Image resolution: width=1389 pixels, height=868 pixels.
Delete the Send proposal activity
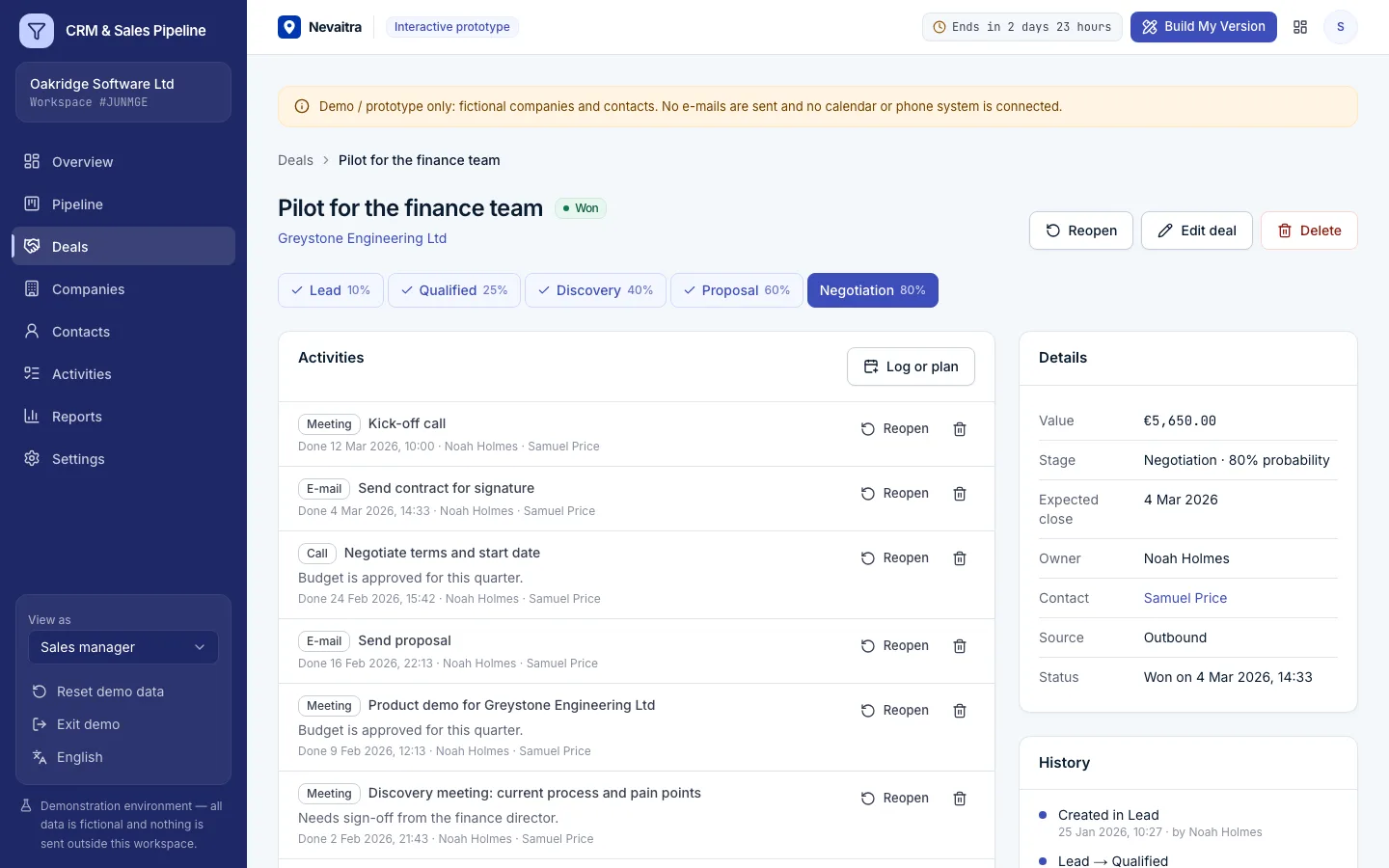tap(960, 646)
